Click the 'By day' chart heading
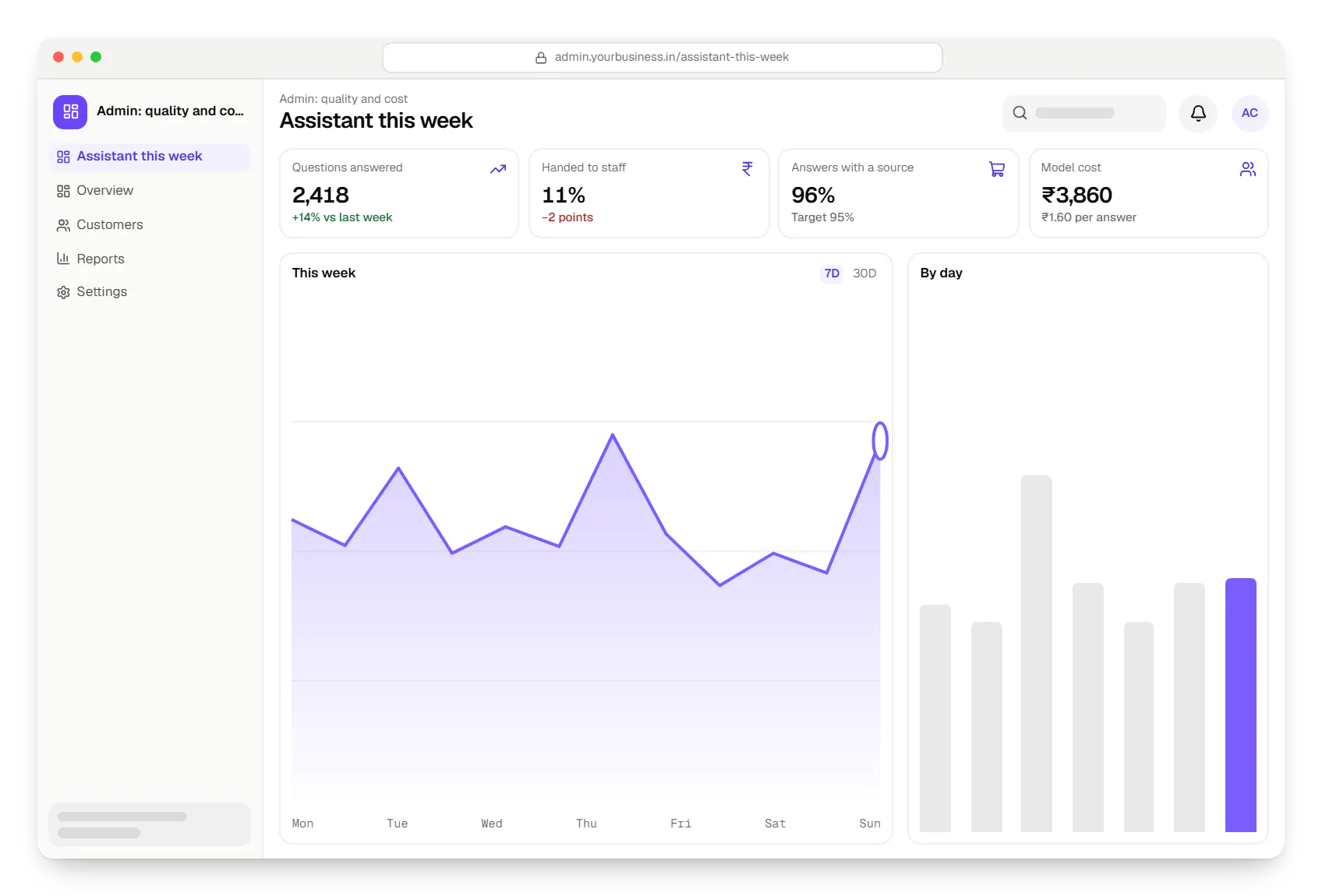Viewport: 1322px width, 896px height. point(941,273)
